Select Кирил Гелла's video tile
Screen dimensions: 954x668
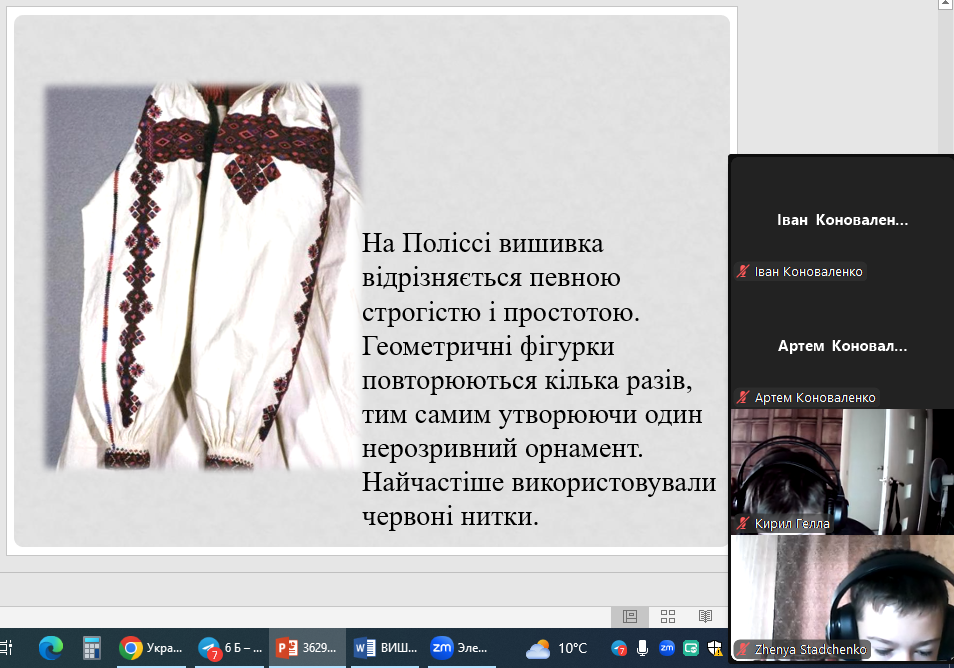[x=842, y=471]
